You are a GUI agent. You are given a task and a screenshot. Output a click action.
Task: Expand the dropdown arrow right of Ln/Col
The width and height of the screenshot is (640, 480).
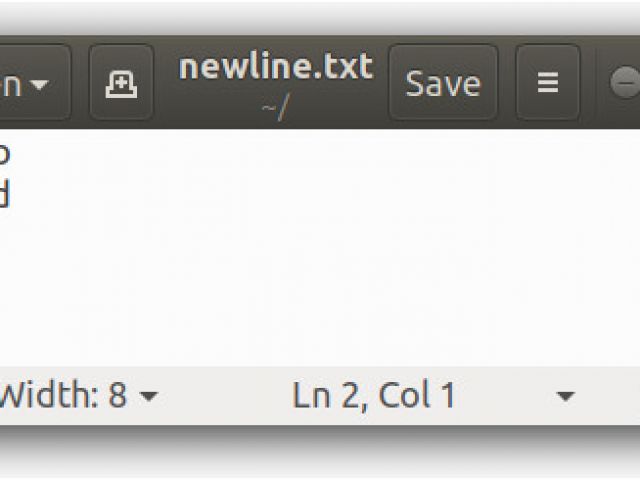pyautogui.click(x=565, y=397)
